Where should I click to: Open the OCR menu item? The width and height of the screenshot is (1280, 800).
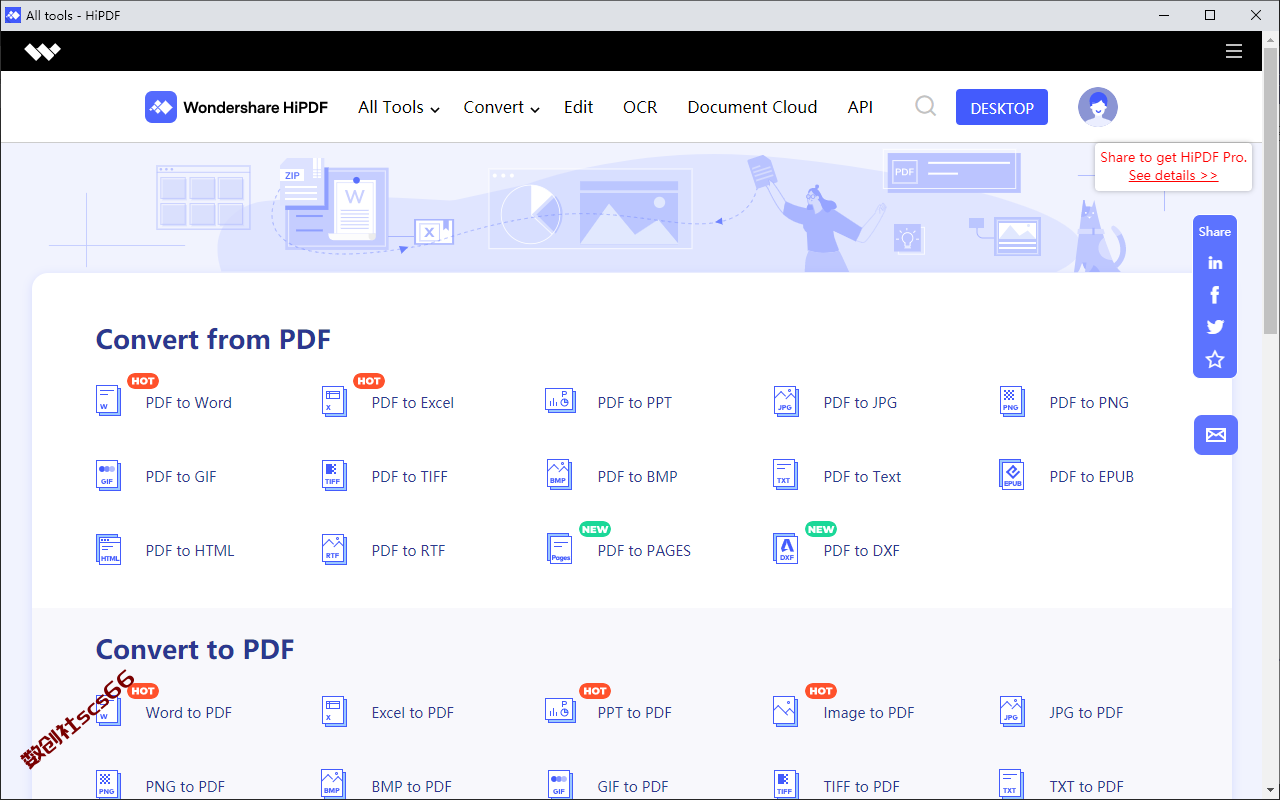640,107
